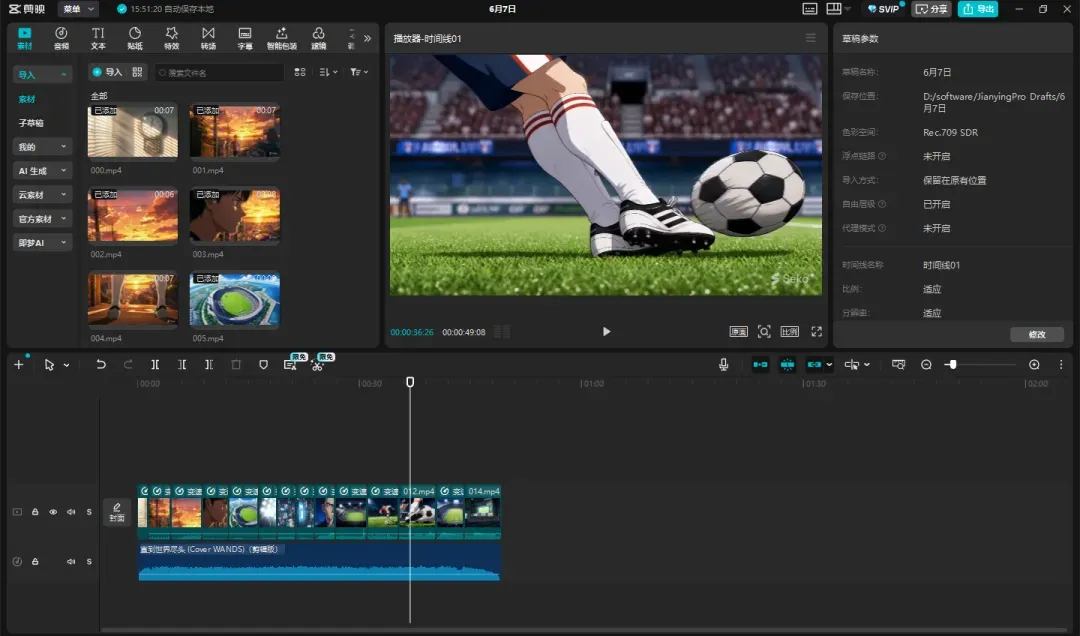Expand the AI生成 sidebar section

pos(42,171)
